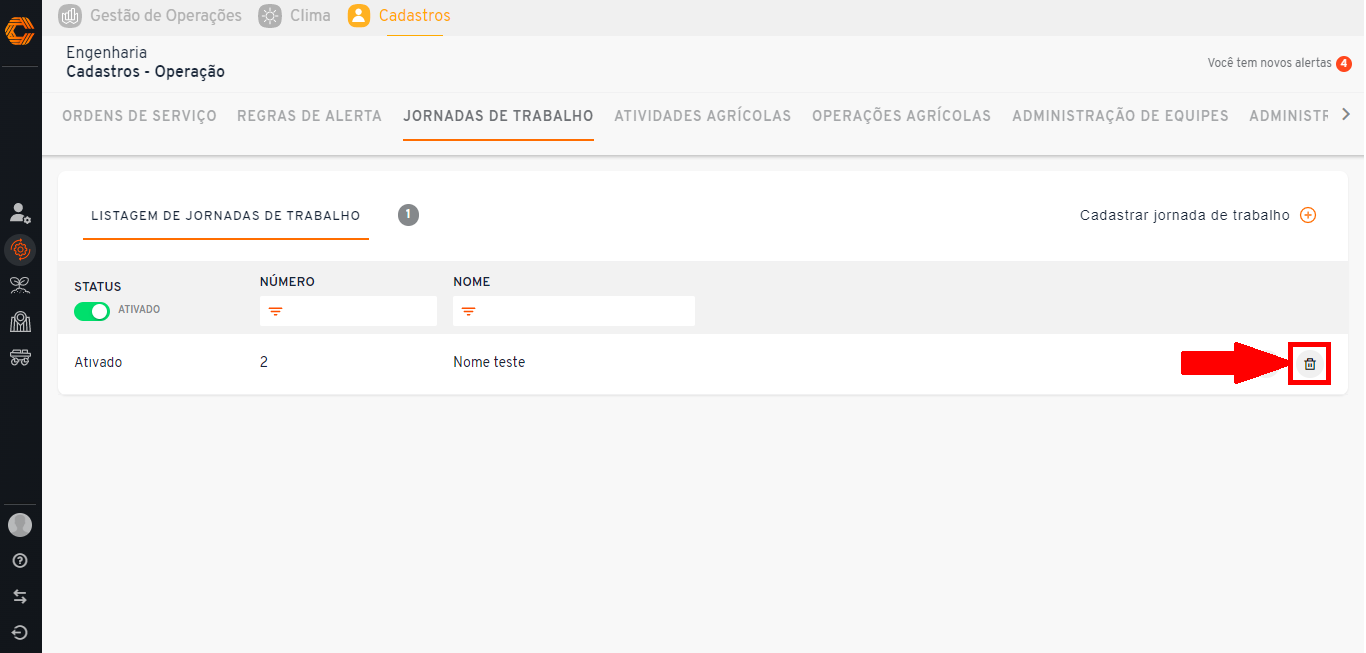Image resolution: width=1366 pixels, height=653 pixels.
Task: Click the plus icon to add jornada
Action: [1308, 215]
